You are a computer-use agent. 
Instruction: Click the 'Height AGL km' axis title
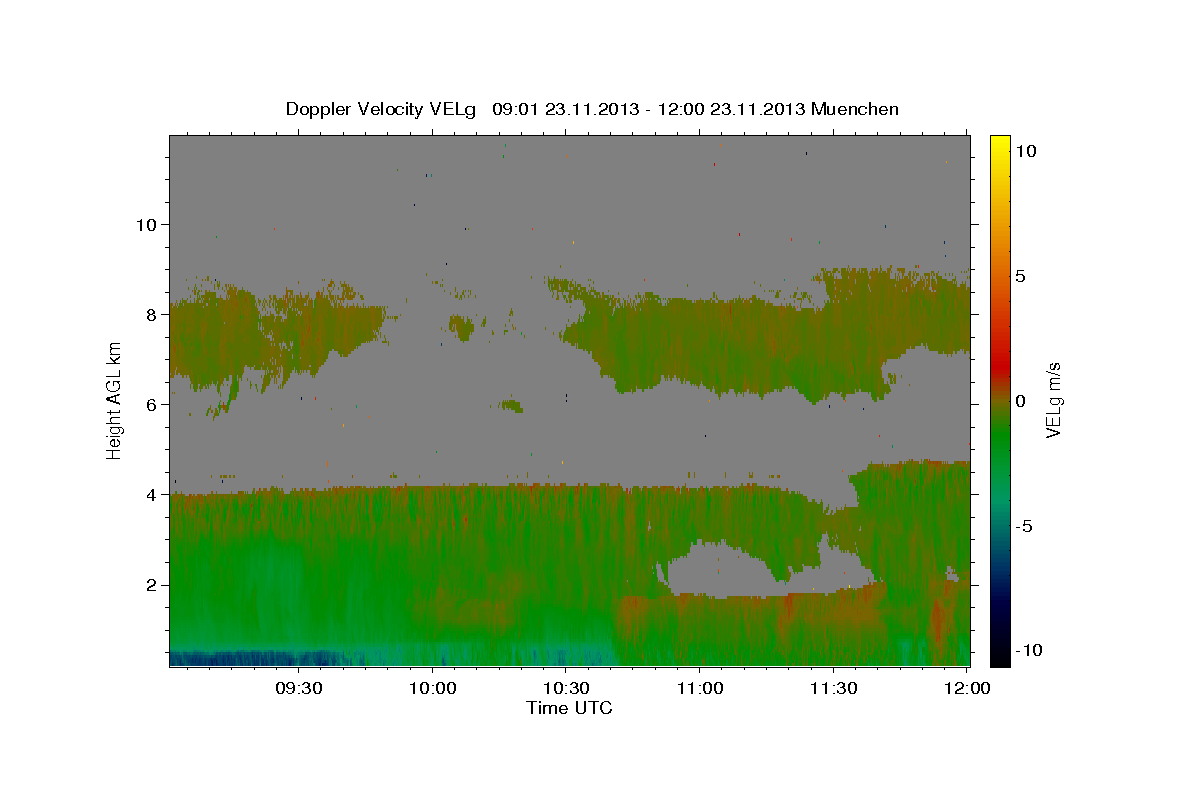(115, 400)
